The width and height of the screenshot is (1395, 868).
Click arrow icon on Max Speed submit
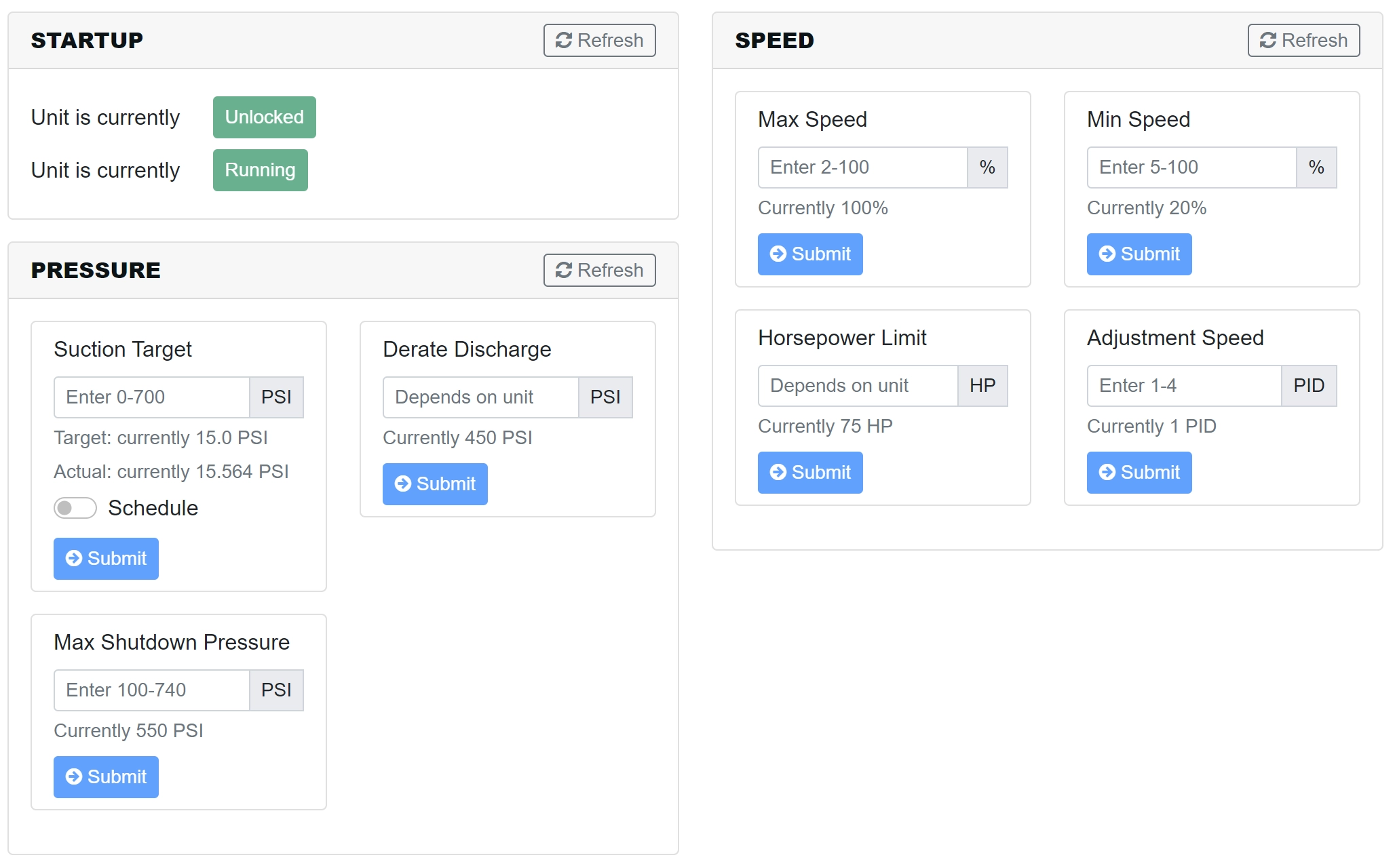coord(778,254)
